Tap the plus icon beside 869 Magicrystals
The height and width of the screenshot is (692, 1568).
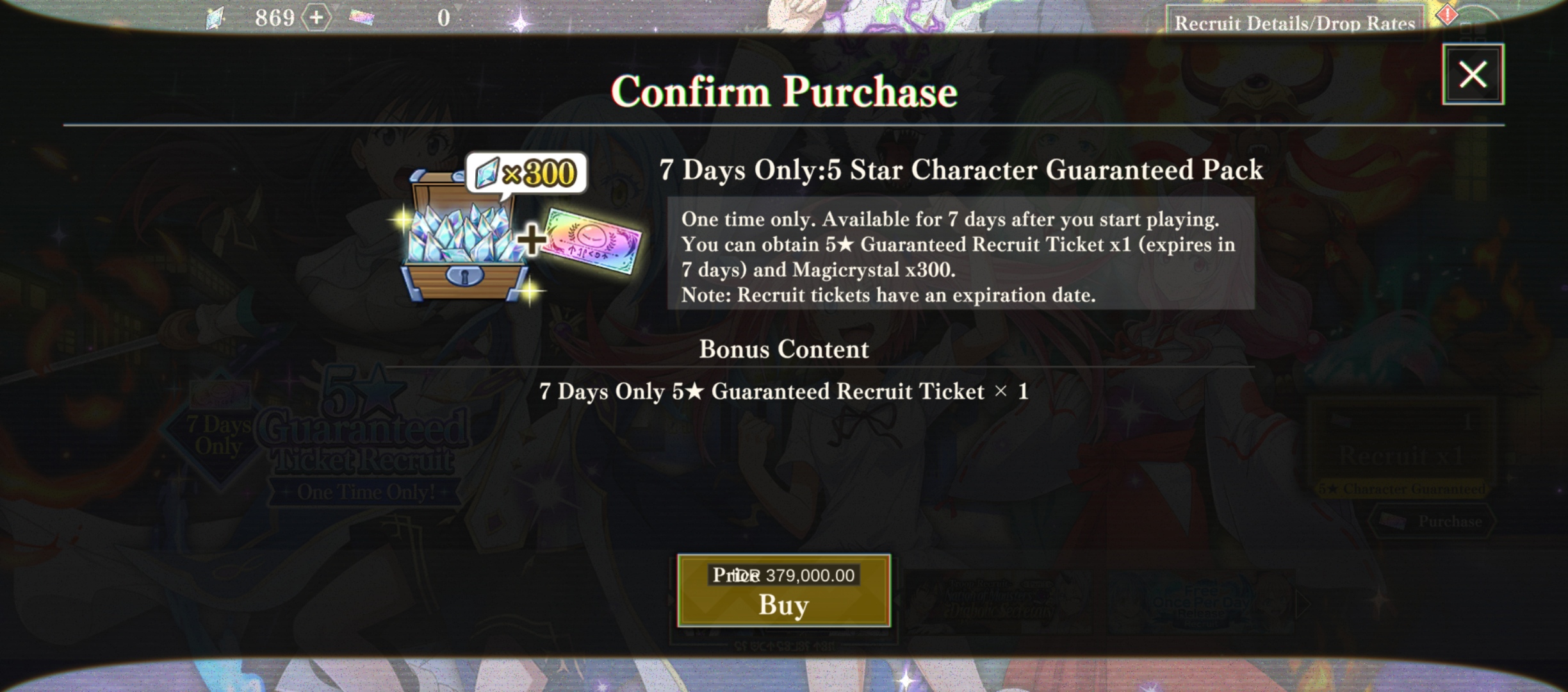pos(316,17)
